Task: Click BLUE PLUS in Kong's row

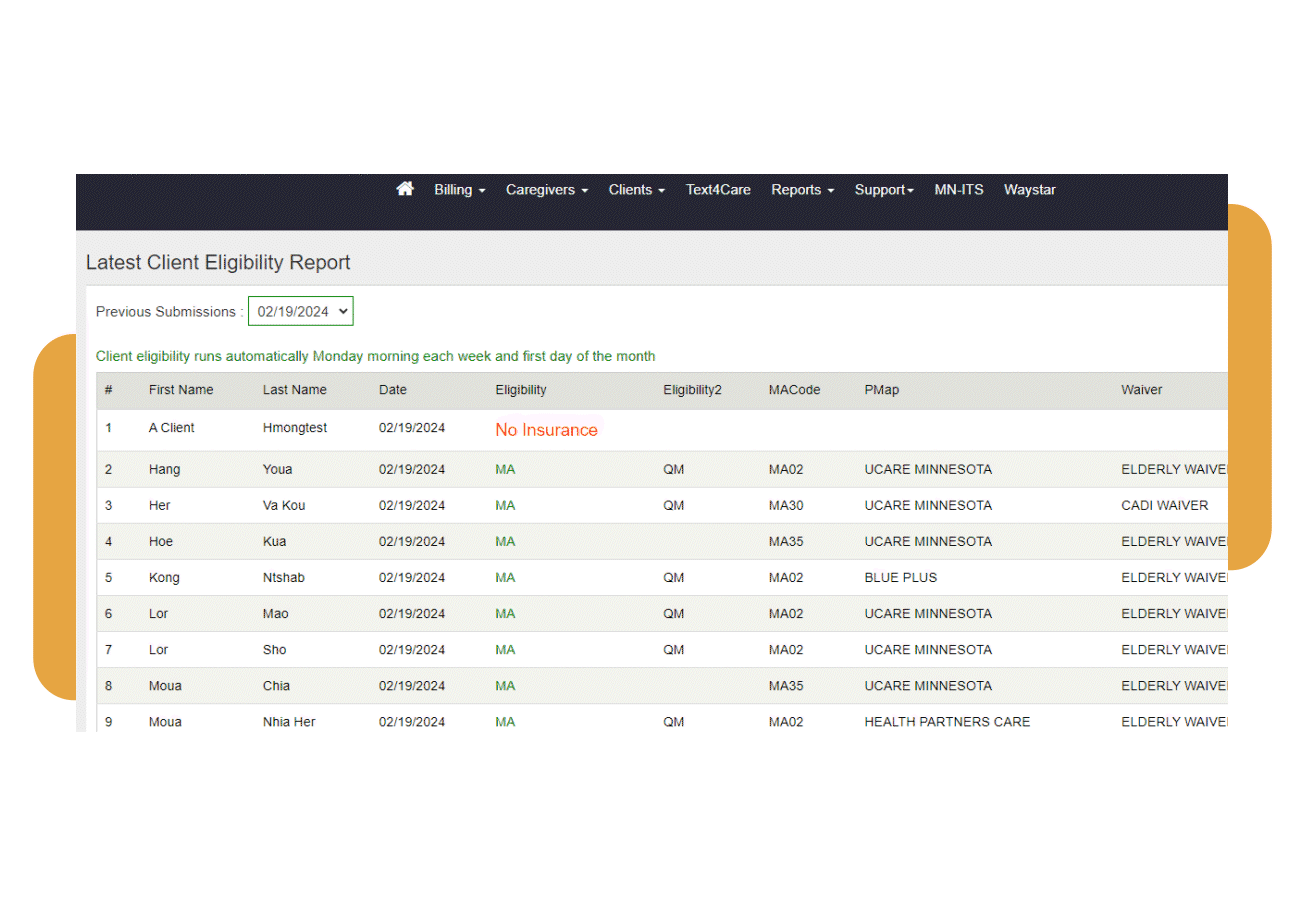Action: click(x=900, y=577)
